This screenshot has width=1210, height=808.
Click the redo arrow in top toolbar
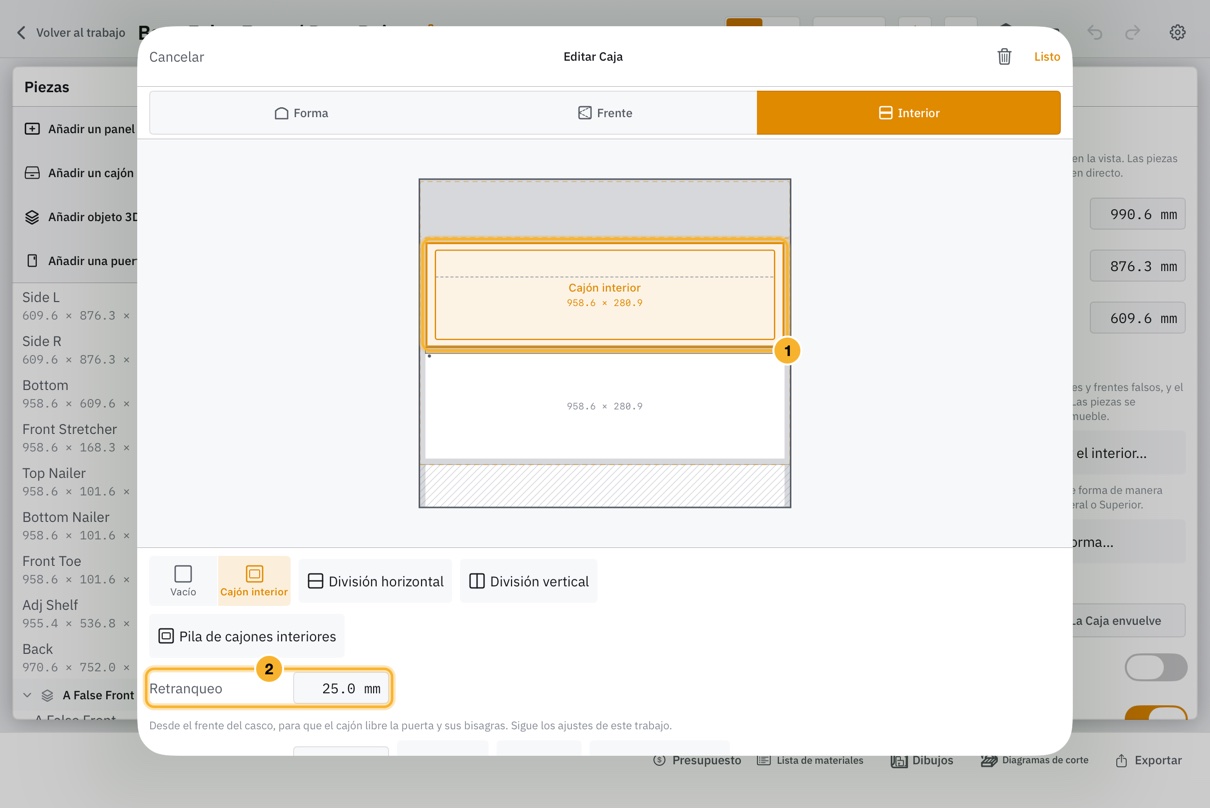[1132, 32]
